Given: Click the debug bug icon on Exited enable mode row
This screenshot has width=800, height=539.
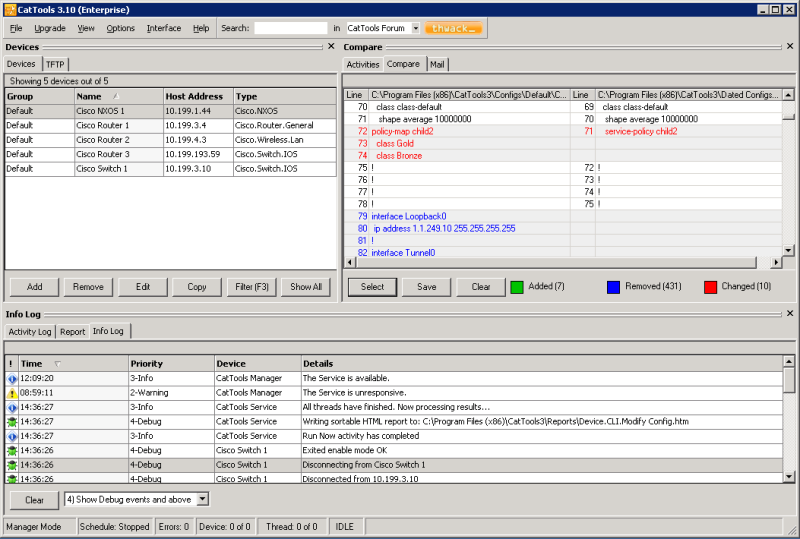Looking at the screenshot, I should (x=12, y=451).
